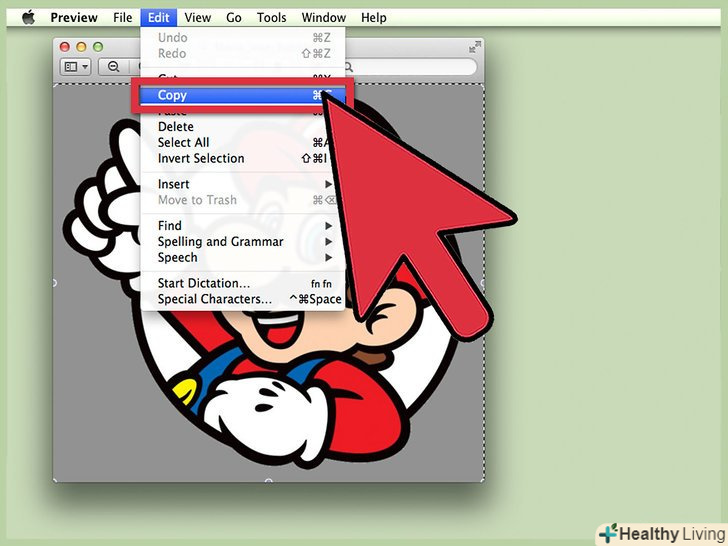Image resolution: width=728 pixels, height=546 pixels.
Task: Close the open Edit menu
Action: pos(158,18)
